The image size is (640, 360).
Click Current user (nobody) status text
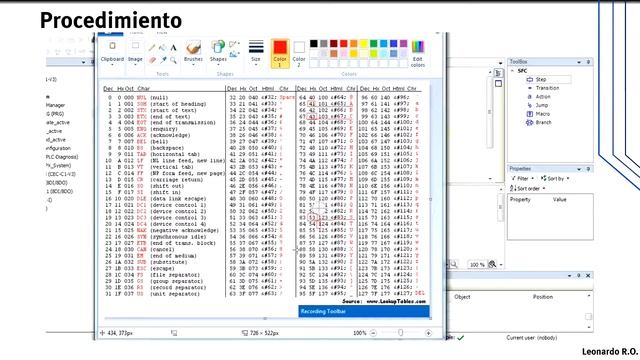coord(531,338)
